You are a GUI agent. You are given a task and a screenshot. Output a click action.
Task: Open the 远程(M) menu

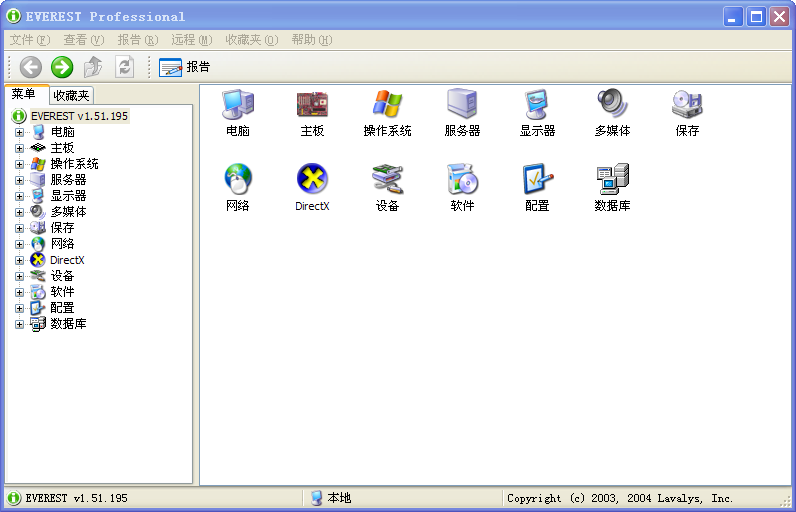coord(191,40)
